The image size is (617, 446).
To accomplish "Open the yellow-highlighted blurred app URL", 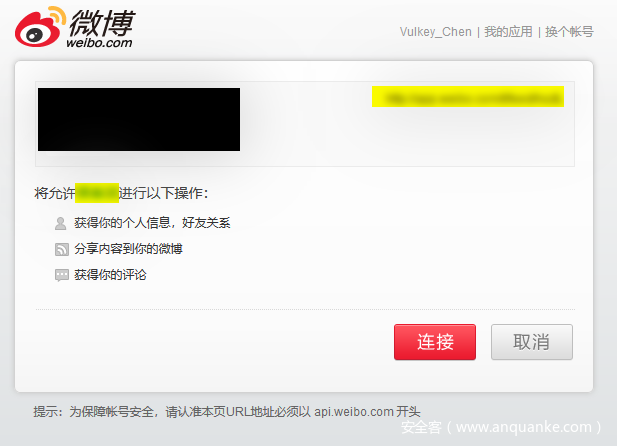I will 468,96.
